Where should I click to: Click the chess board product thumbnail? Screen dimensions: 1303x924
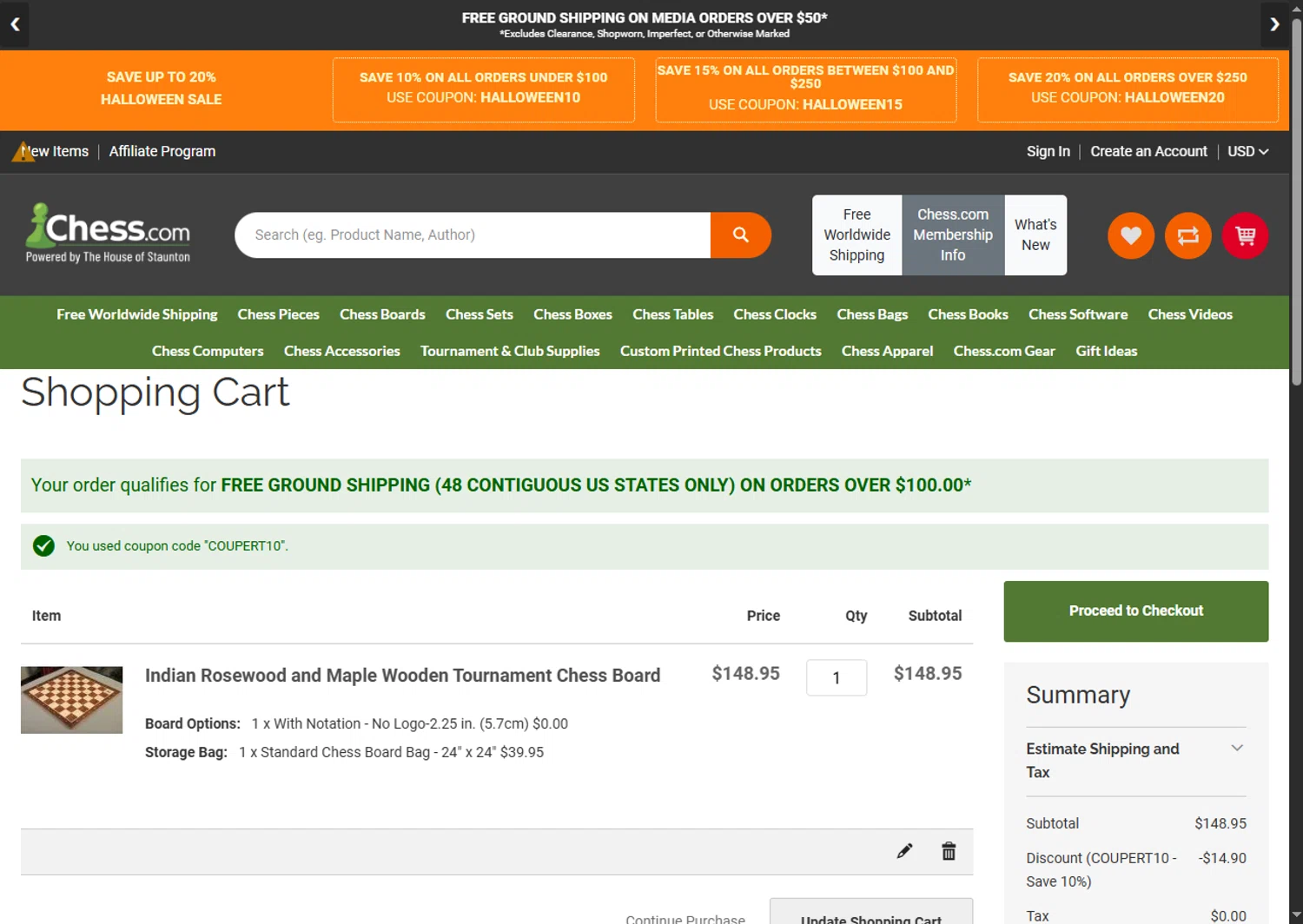[x=71, y=700]
